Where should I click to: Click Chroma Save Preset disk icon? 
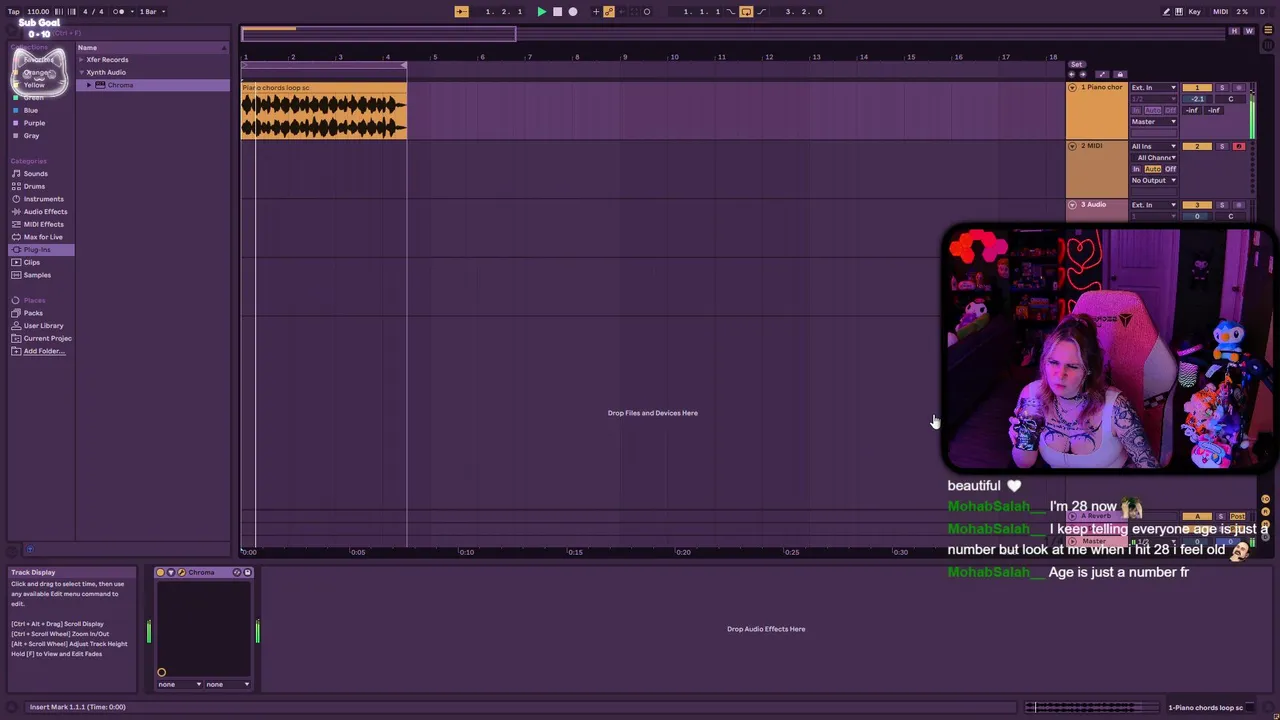[x=247, y=572]
